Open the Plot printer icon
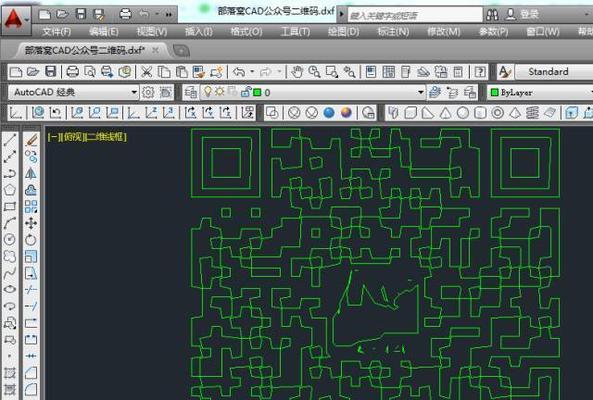This screenshot has height=400, width=593. (72, 72)
